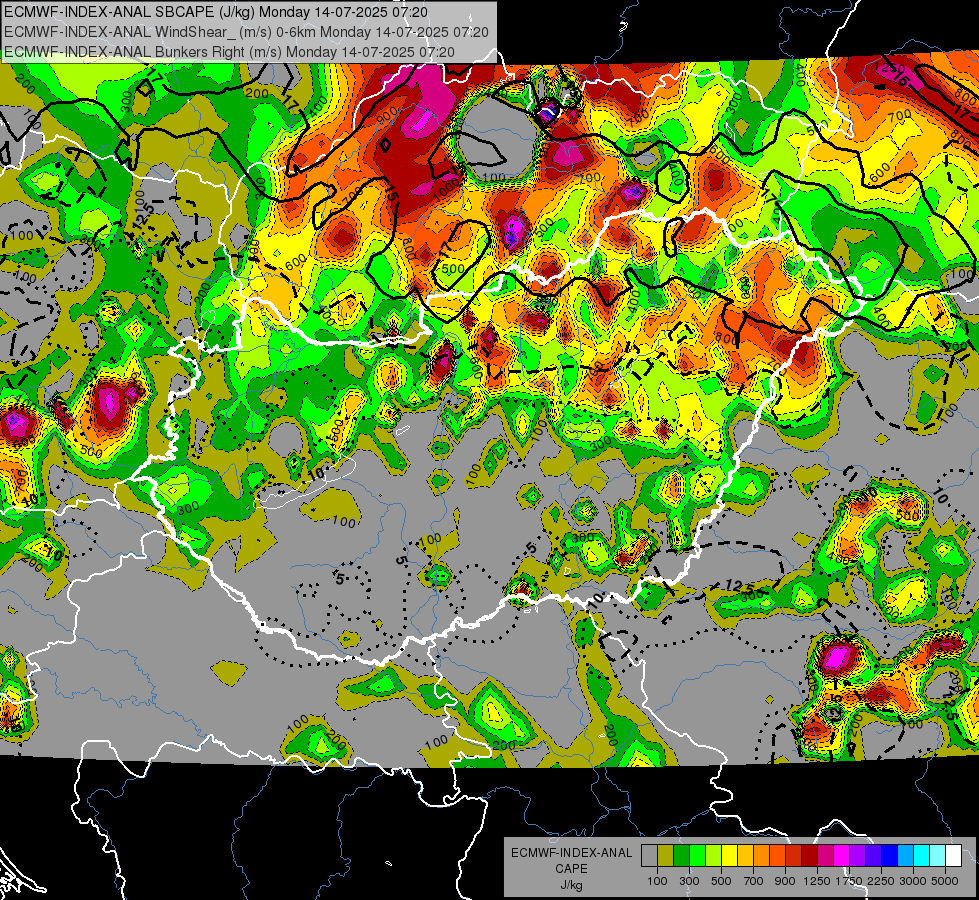Screen dimensions: 979x900
Task: Select the bright magenta legend swatch
Action: 842,855
